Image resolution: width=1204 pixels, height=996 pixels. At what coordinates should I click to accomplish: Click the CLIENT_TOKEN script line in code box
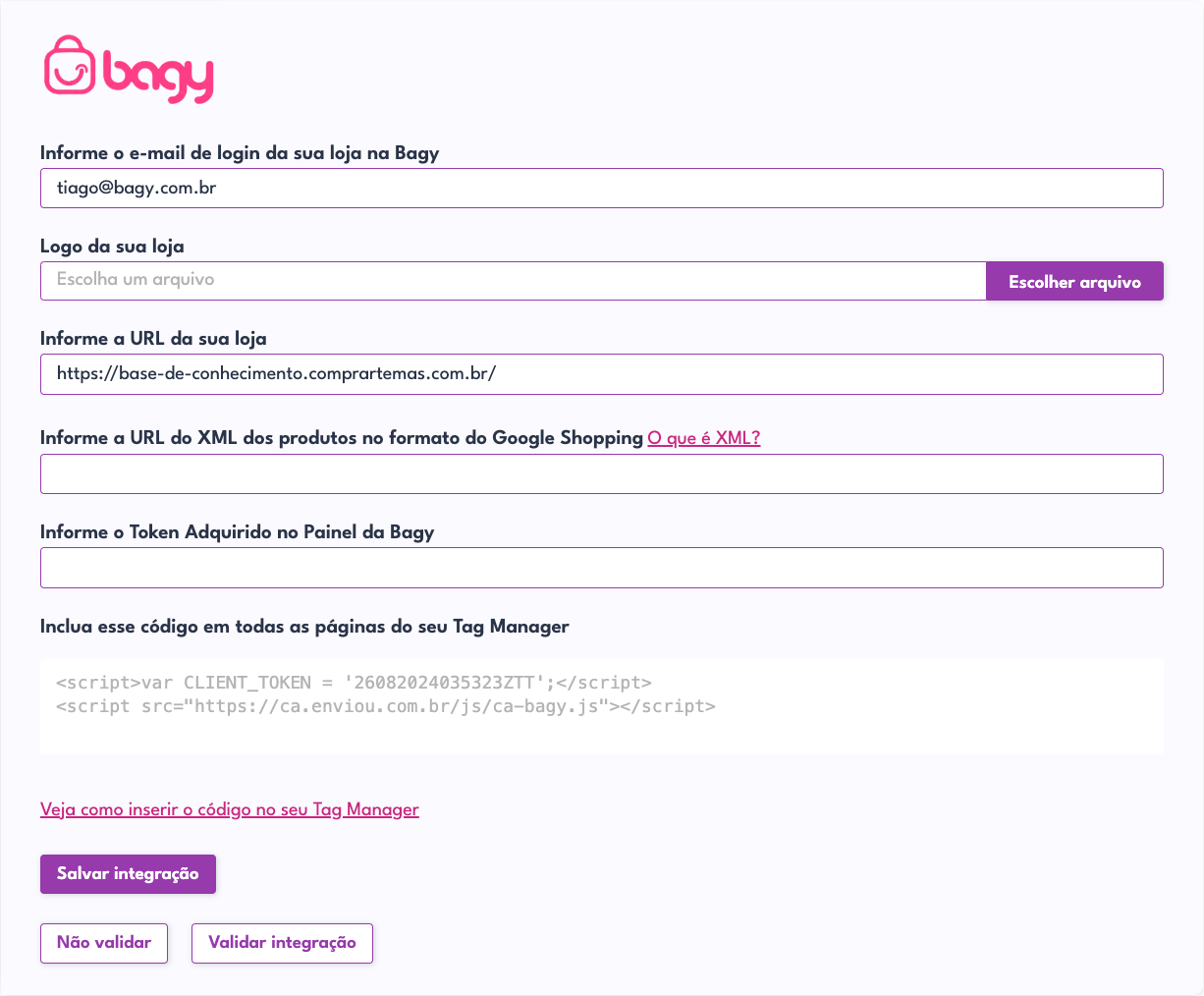click(x=354, y=683)
